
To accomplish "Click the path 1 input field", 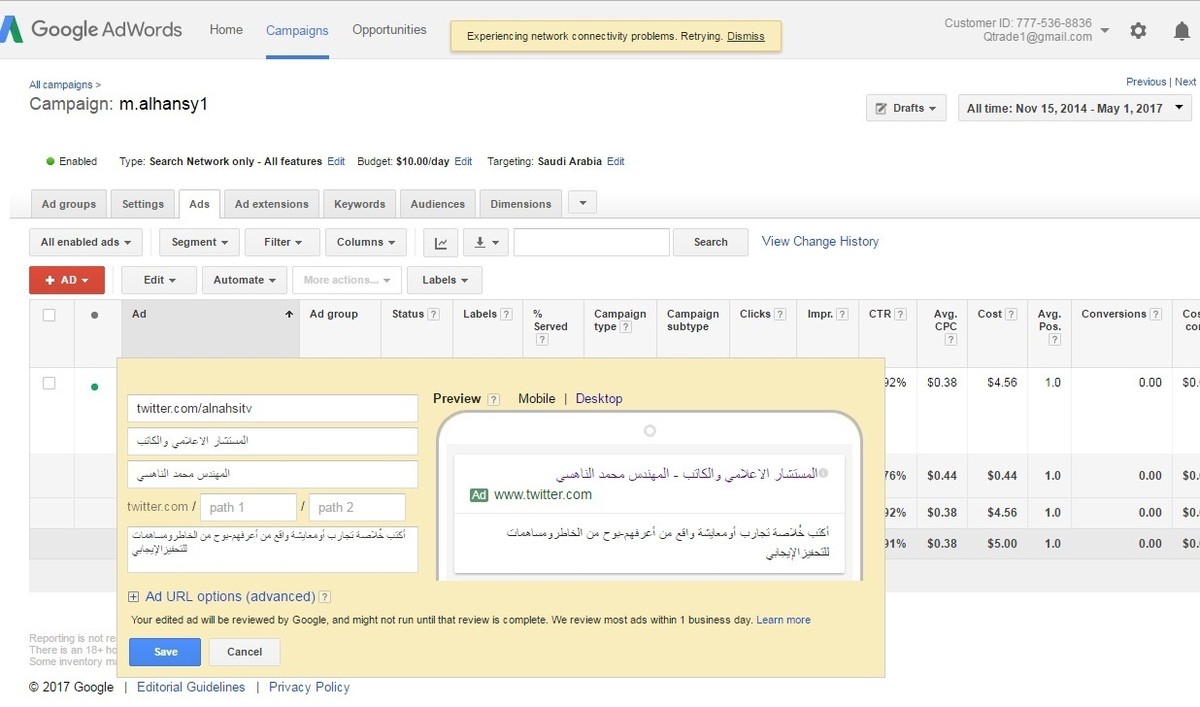I will click(248, 507).
